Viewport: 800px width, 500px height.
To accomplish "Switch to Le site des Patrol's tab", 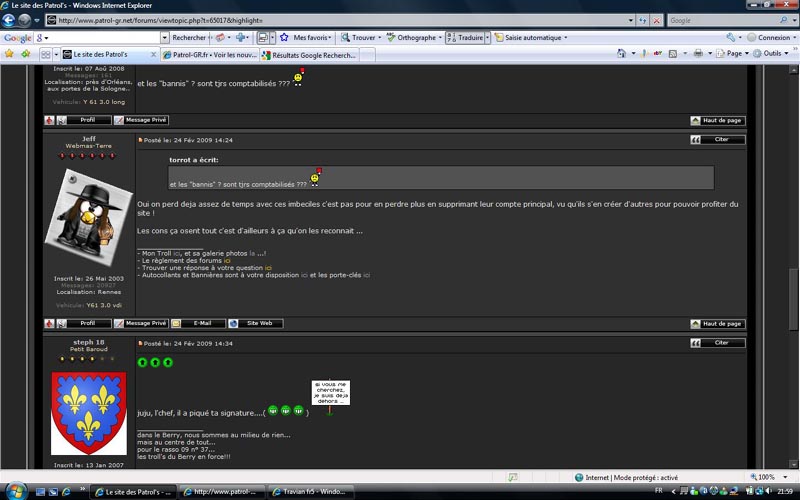I will (x=110, y=54).
